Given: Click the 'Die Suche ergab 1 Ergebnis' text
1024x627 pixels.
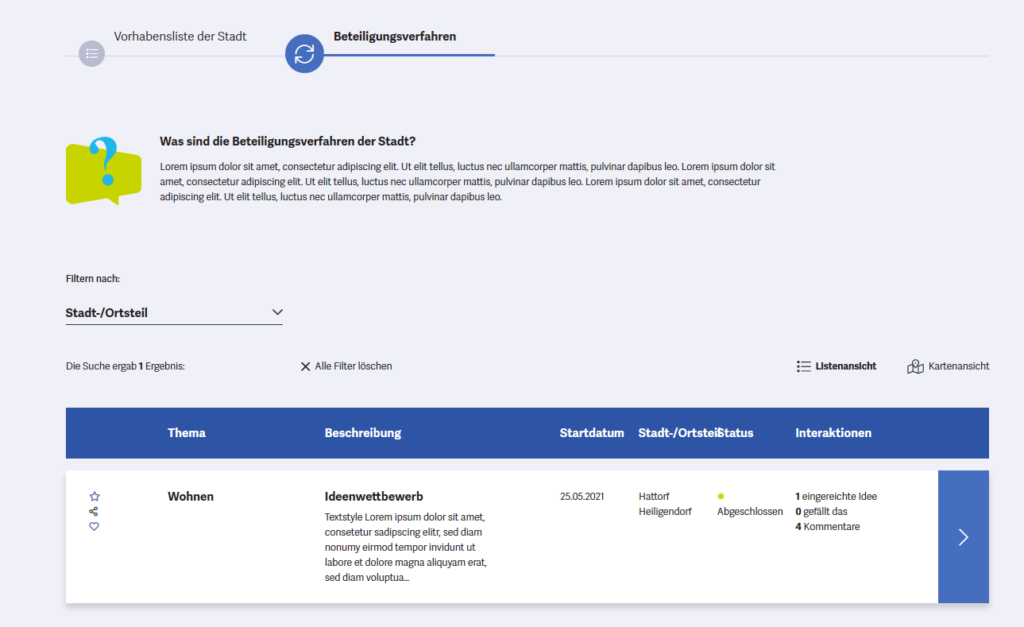Looking at the screenshot, I should (x=125, y=366).
